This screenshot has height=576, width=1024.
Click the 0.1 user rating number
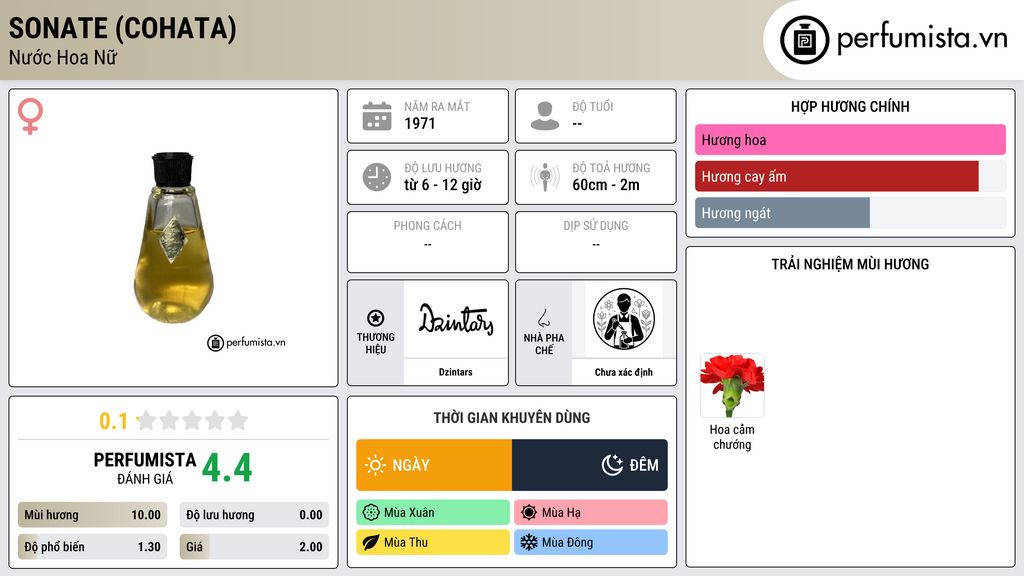(114, 421)
